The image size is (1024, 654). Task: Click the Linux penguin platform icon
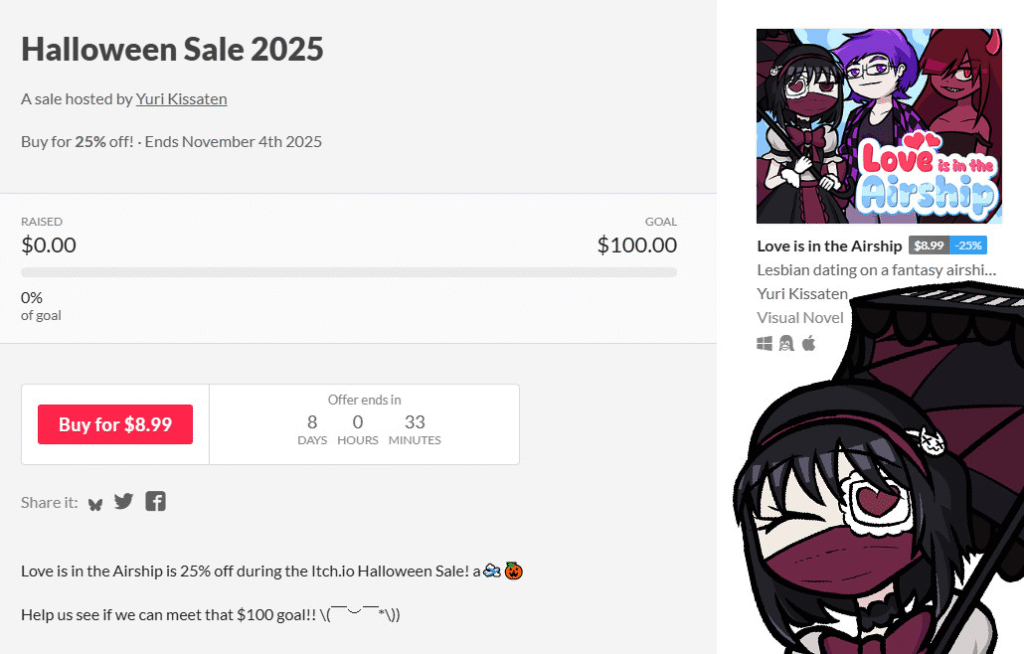click(x=787, y=343)
